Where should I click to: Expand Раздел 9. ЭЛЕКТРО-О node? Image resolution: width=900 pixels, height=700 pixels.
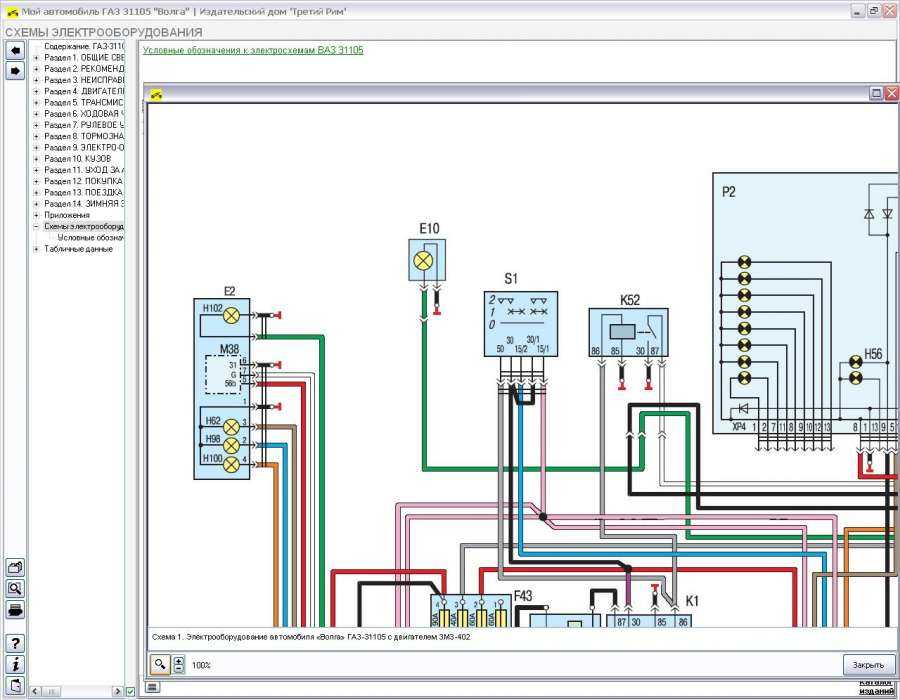(x=36, y=147)
